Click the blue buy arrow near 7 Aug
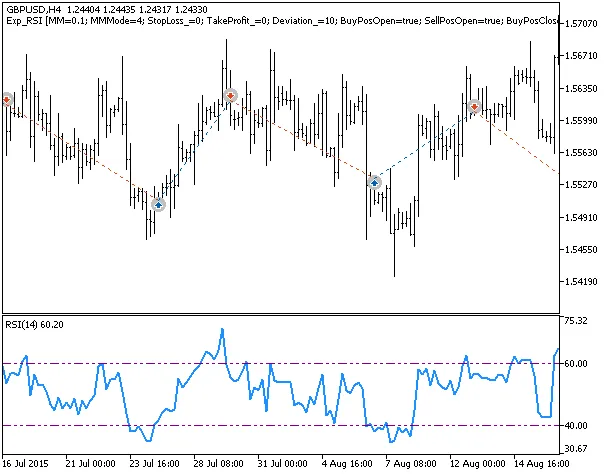Screen dimensions: 611x474 [374, 182]
